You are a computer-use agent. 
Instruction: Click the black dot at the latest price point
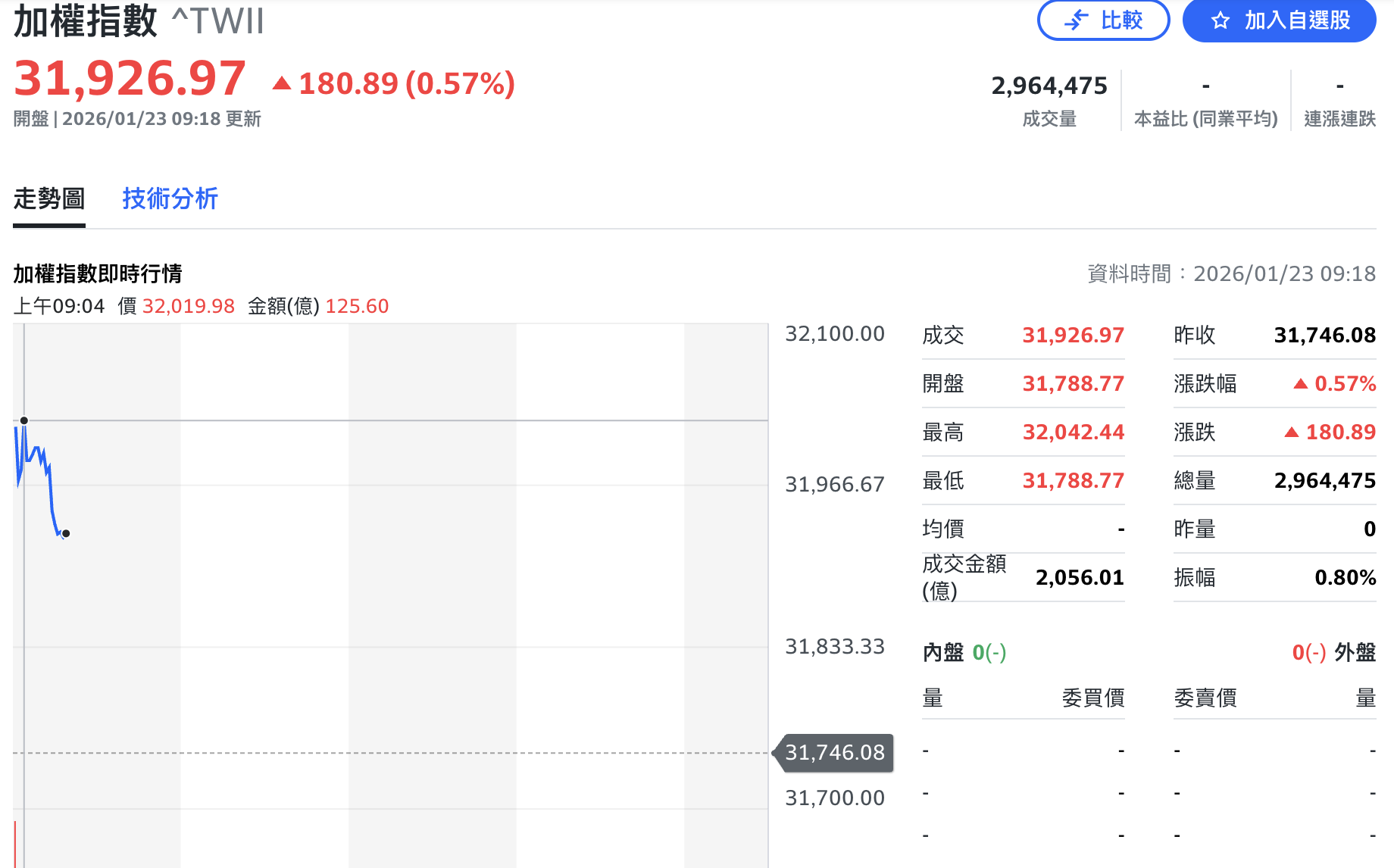pos(65,533)
